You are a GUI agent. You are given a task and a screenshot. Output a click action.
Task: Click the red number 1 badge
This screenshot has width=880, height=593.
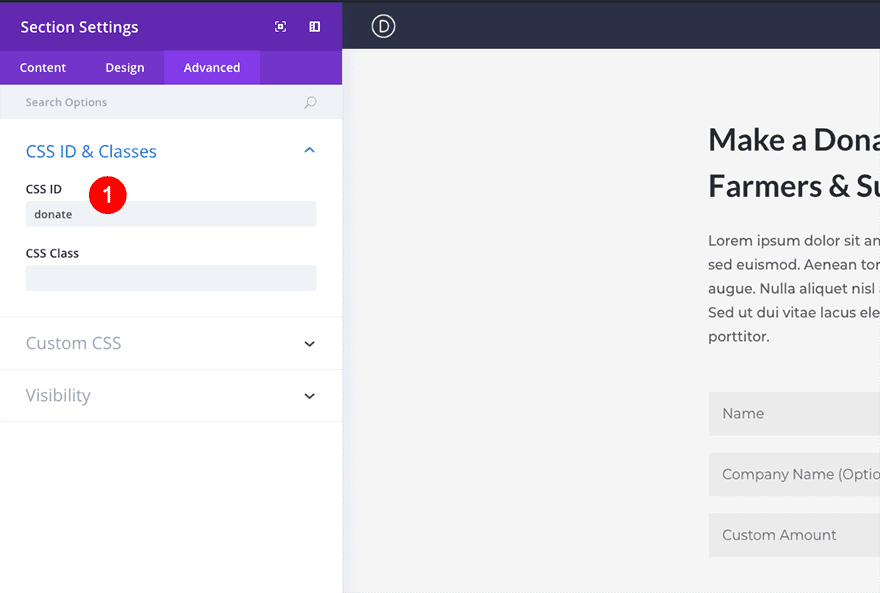107,195
